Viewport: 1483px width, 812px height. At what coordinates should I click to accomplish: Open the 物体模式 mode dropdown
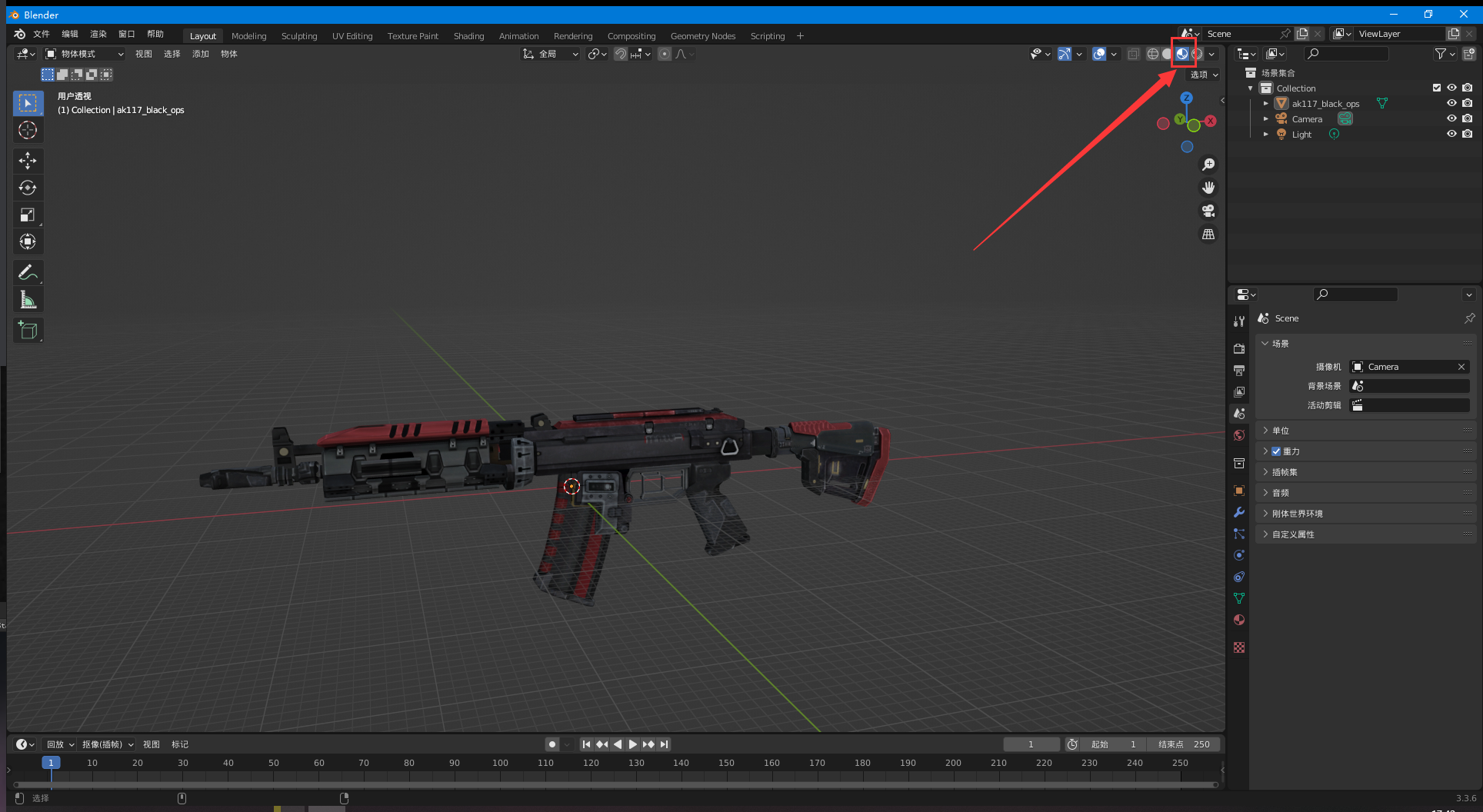(x=84, y=54)
